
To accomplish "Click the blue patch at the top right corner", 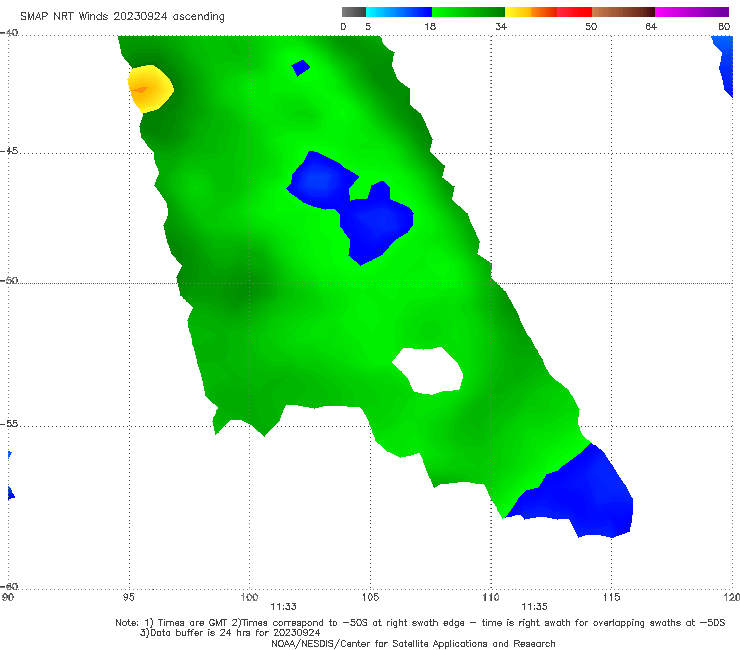I will pyautogui.click(x=724, y=66).
